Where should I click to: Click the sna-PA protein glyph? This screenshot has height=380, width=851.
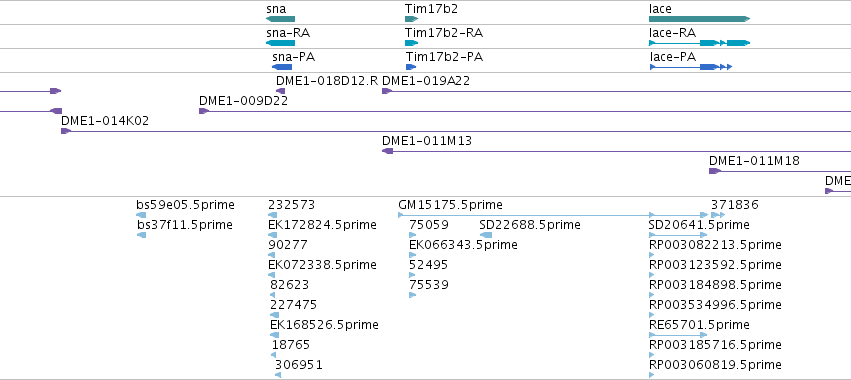[x=282, y=67]
